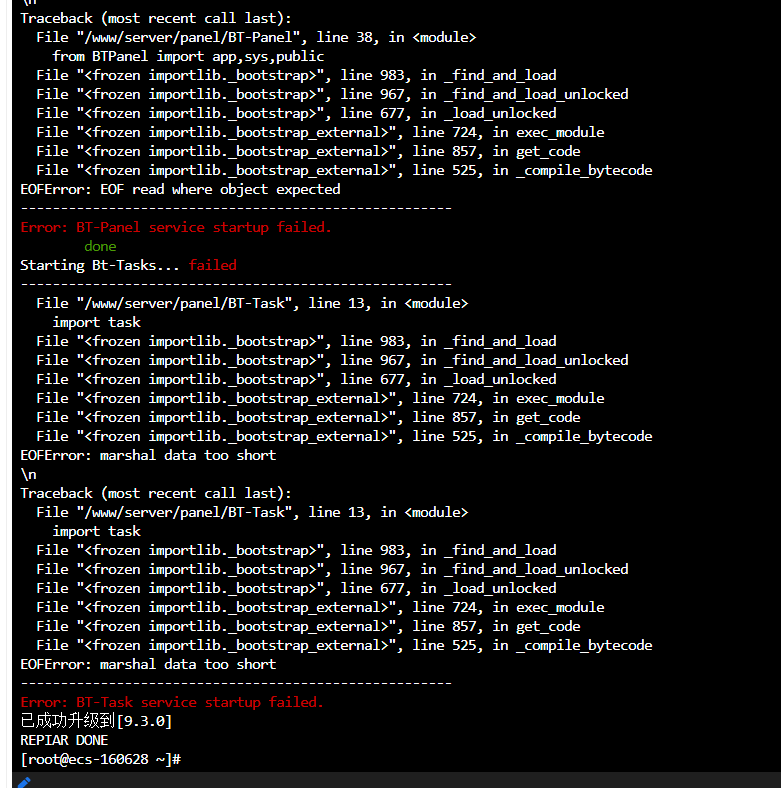Click 'EOFError: EOF read where object expected'
781x788 pixels.
tap(180, 189)
